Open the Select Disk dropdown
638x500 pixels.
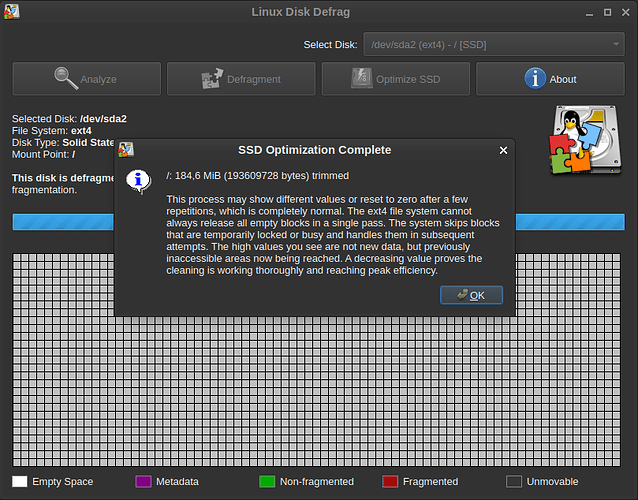(x=492, y=45)
